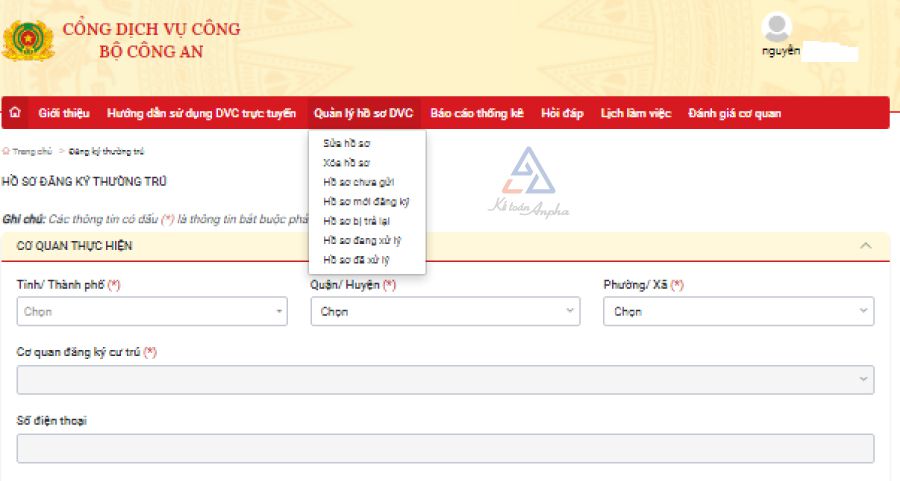
Task: Open the Tỉnh/ Thành phố dropdown
Action: point(152,311)
